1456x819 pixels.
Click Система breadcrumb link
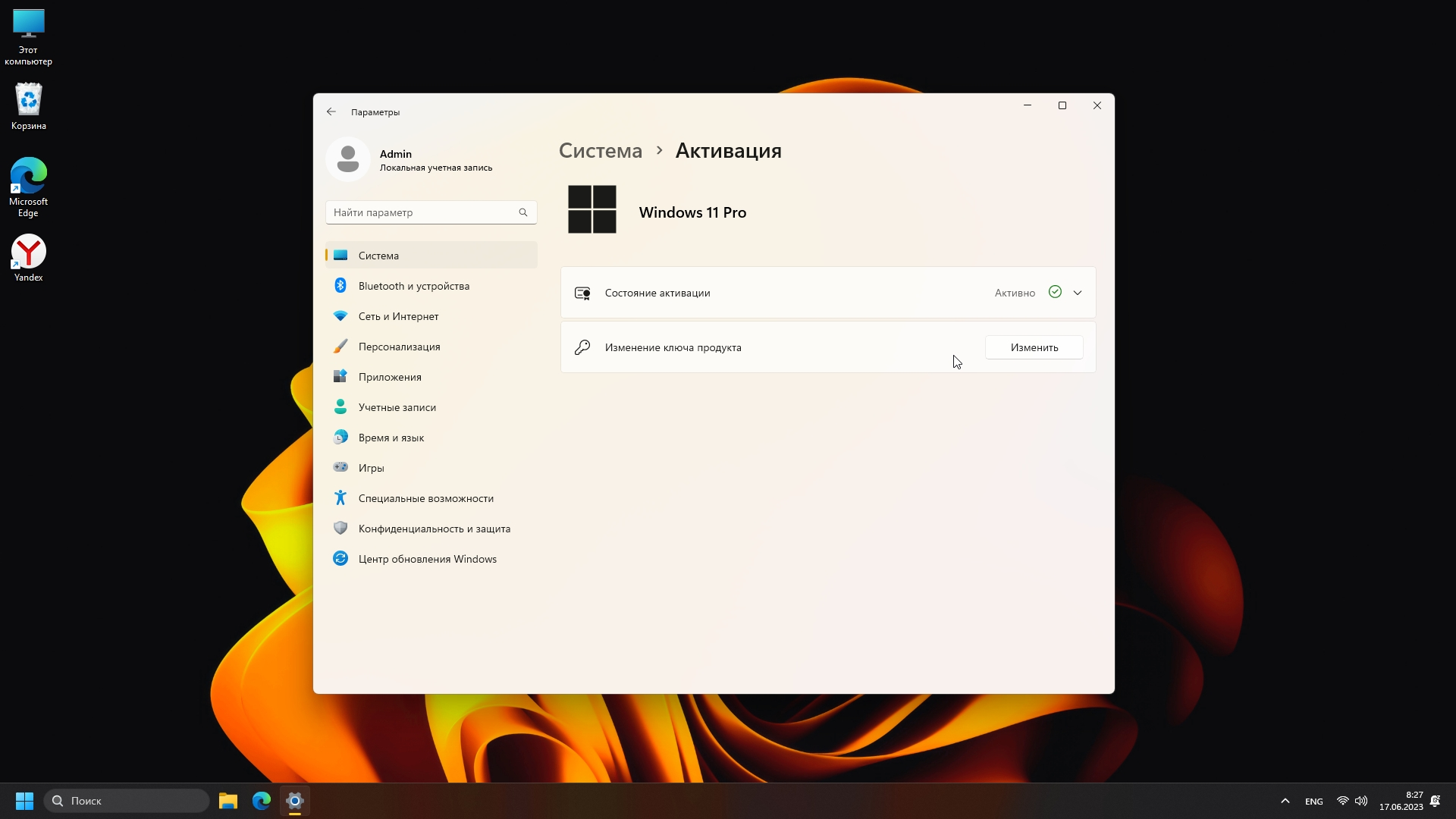600,151
